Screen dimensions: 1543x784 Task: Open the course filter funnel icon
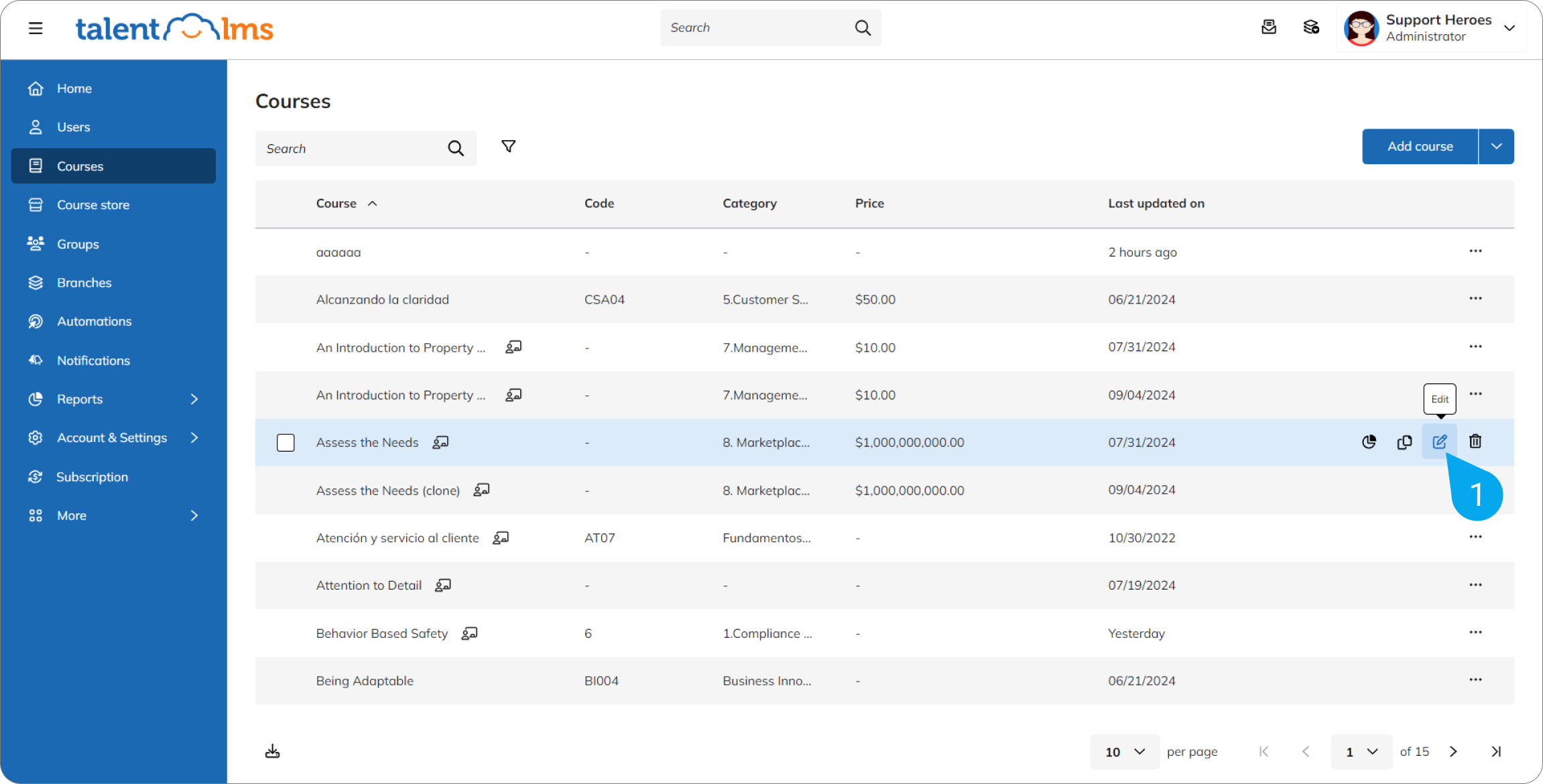click(x=509, y=146)
